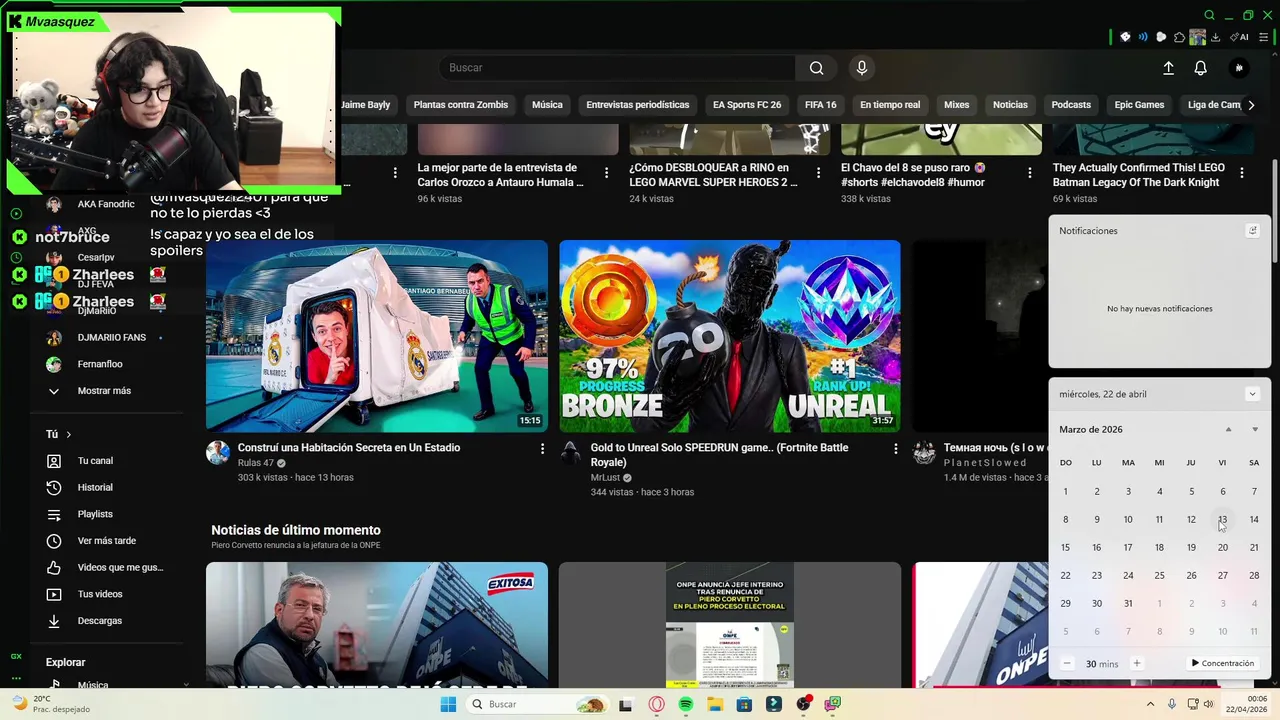Start focus session with Concentración button
Viewport: 1280px width, 720px height.
tap(1222, 663)
